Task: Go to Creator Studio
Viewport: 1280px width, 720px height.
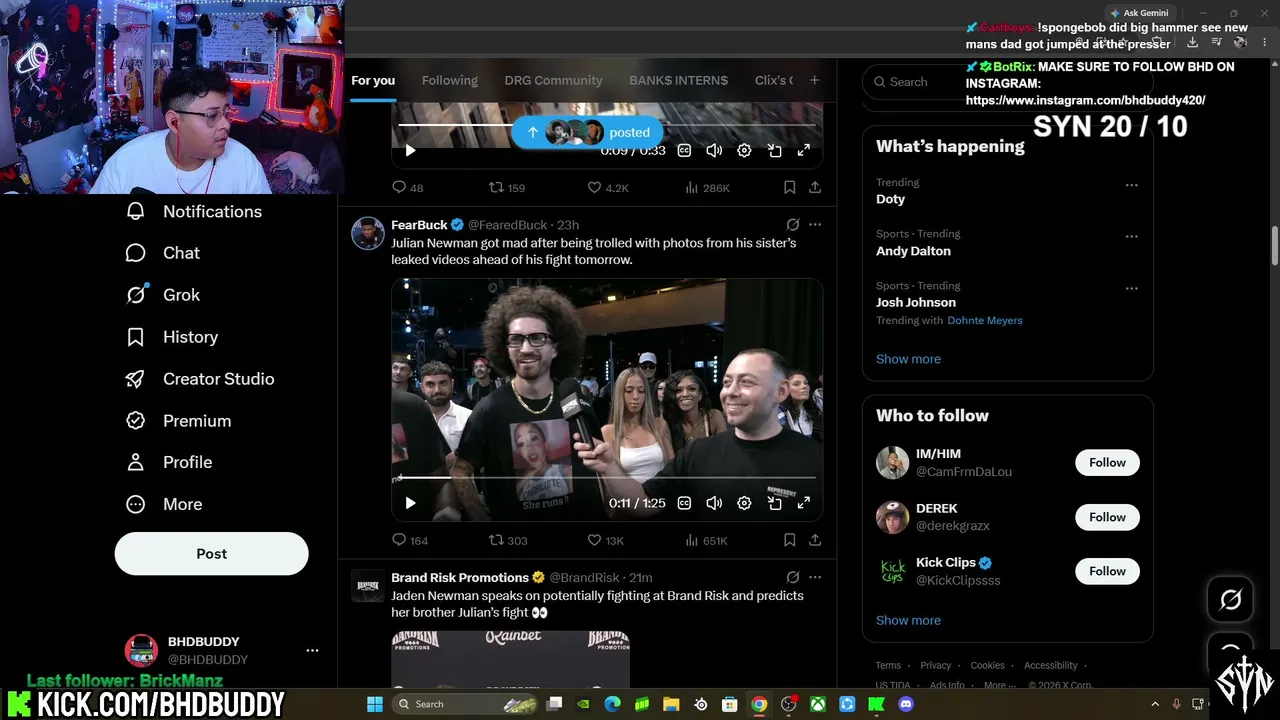Action: point(199,379)
